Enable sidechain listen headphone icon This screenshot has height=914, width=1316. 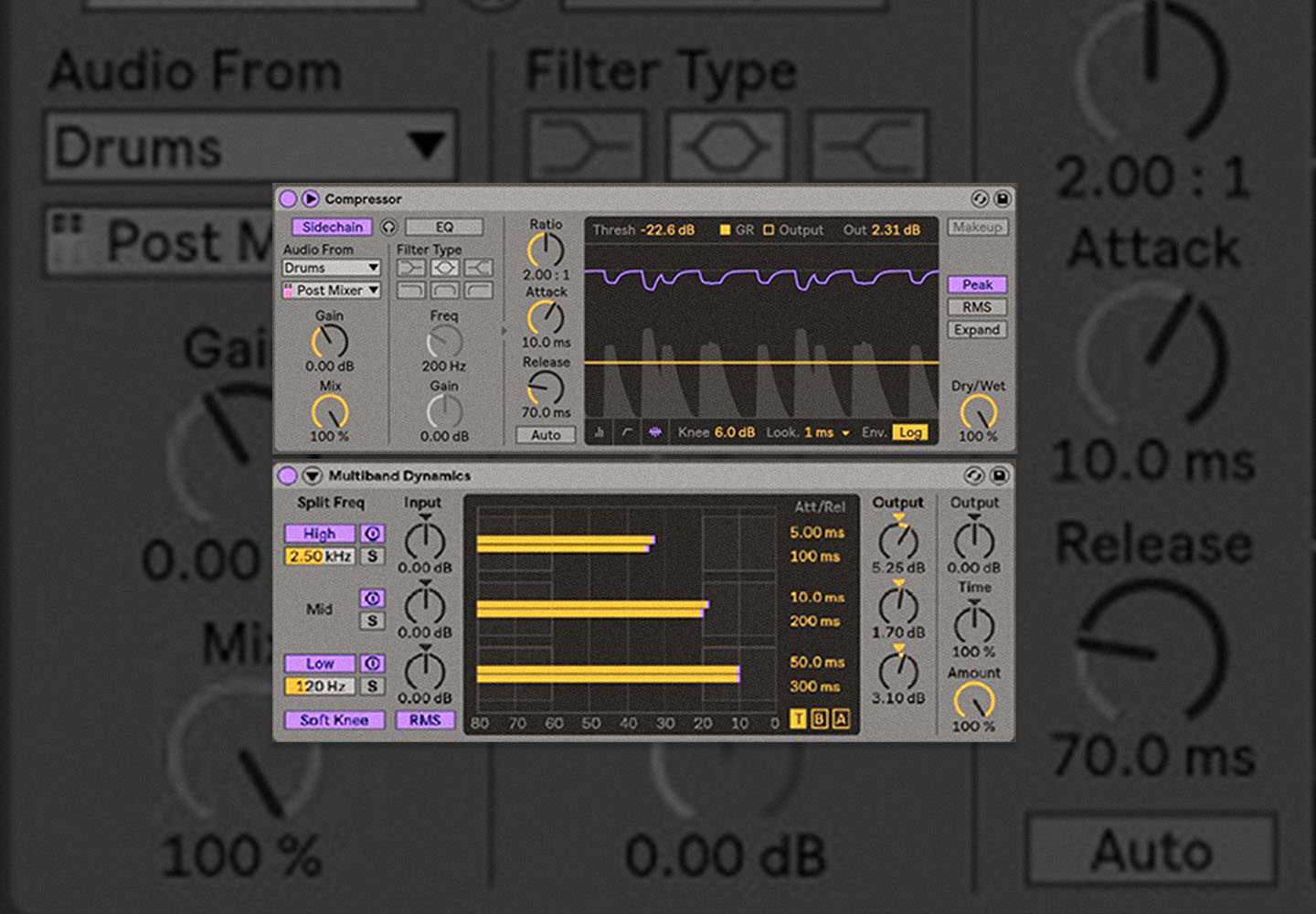click(388, 227)
